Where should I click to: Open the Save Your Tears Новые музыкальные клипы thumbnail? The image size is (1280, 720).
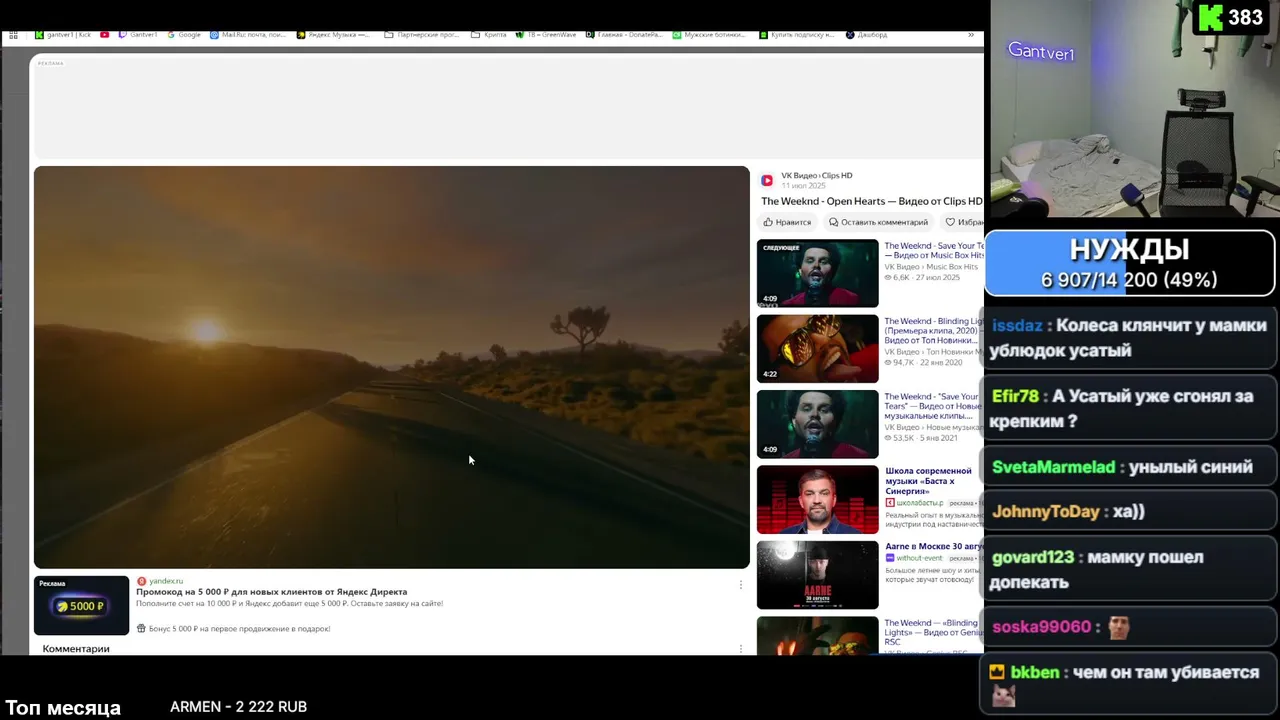[817, 424]
